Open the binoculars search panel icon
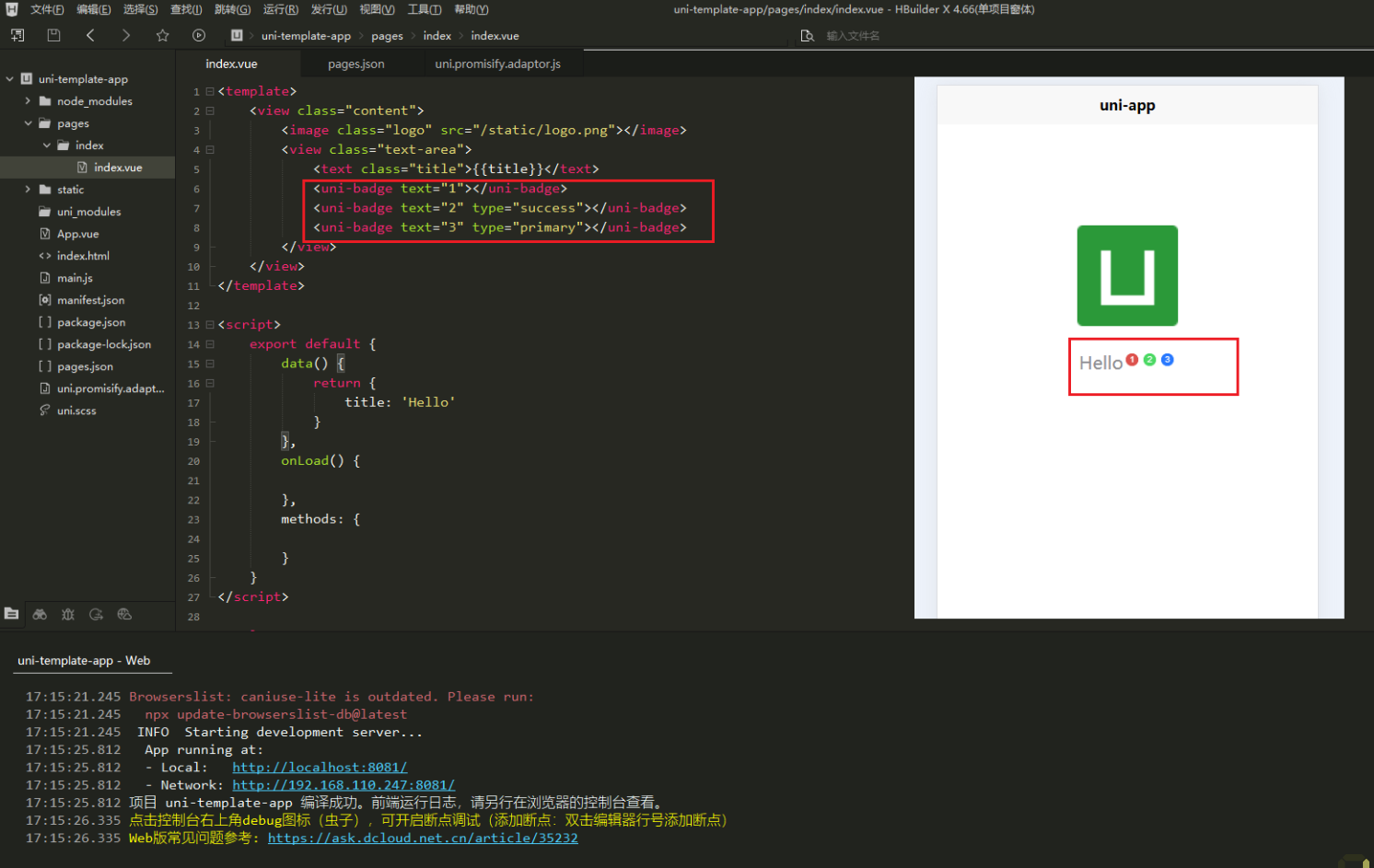Screen dimensions: 1374x868 click(40, 614)
